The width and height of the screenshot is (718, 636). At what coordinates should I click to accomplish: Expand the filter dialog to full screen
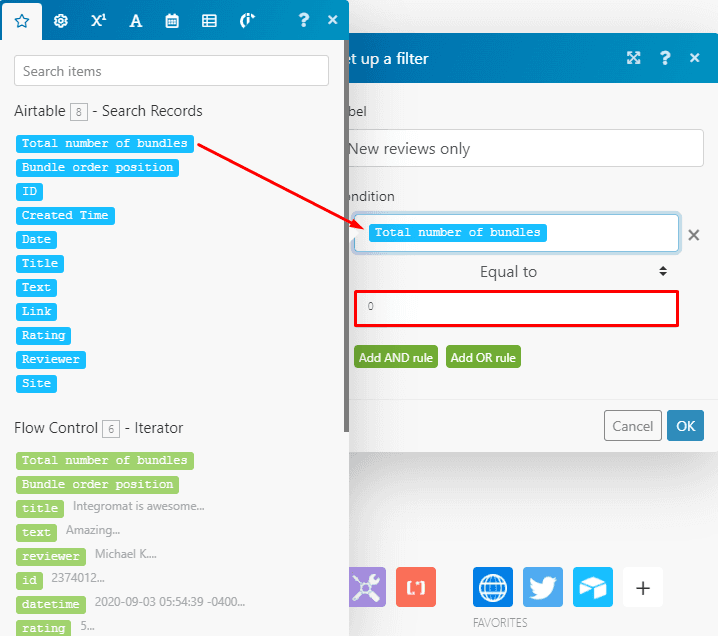[x=633, y=58]
